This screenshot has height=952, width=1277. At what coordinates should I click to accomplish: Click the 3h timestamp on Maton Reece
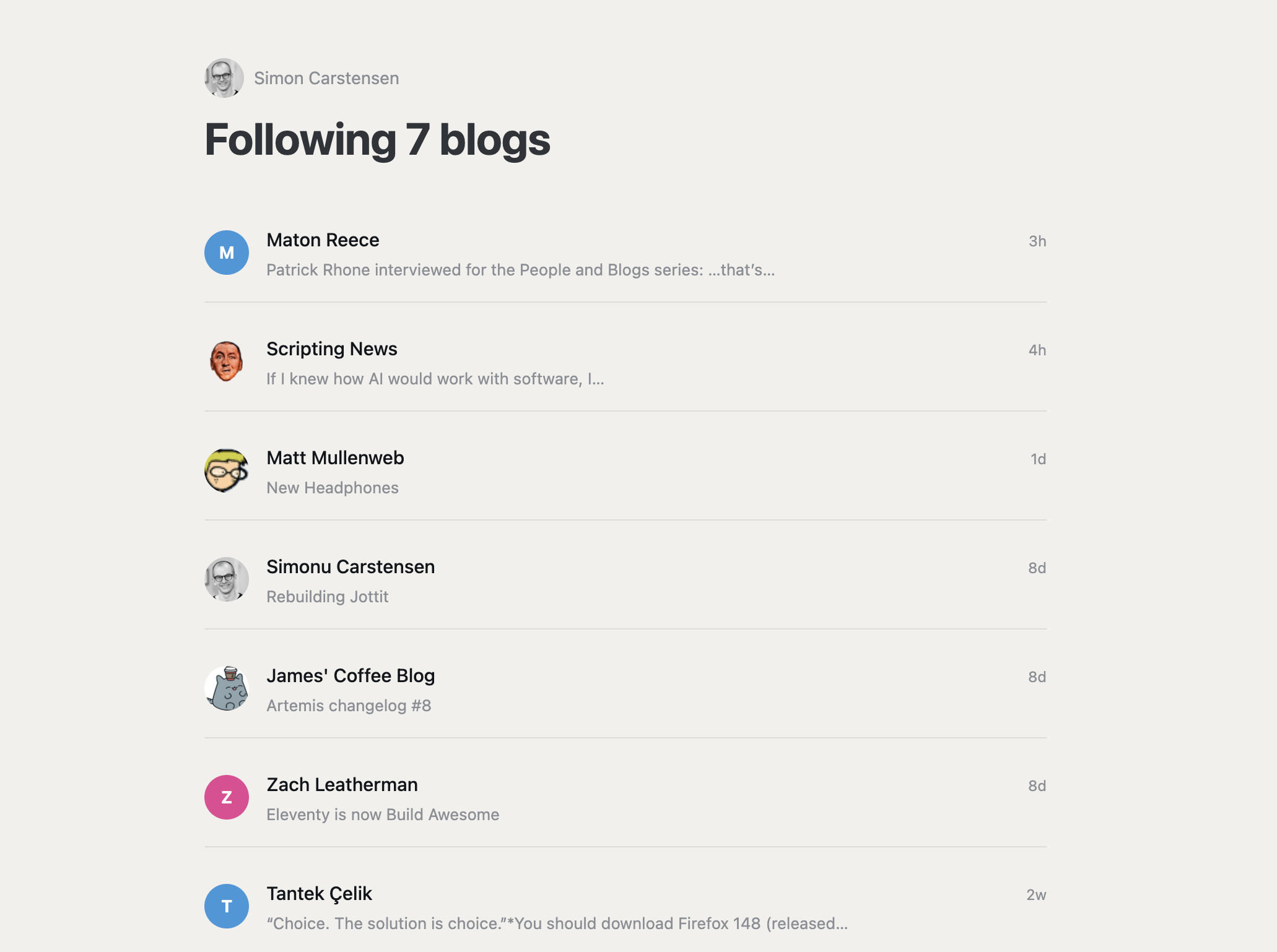(x=1037, y=241)
